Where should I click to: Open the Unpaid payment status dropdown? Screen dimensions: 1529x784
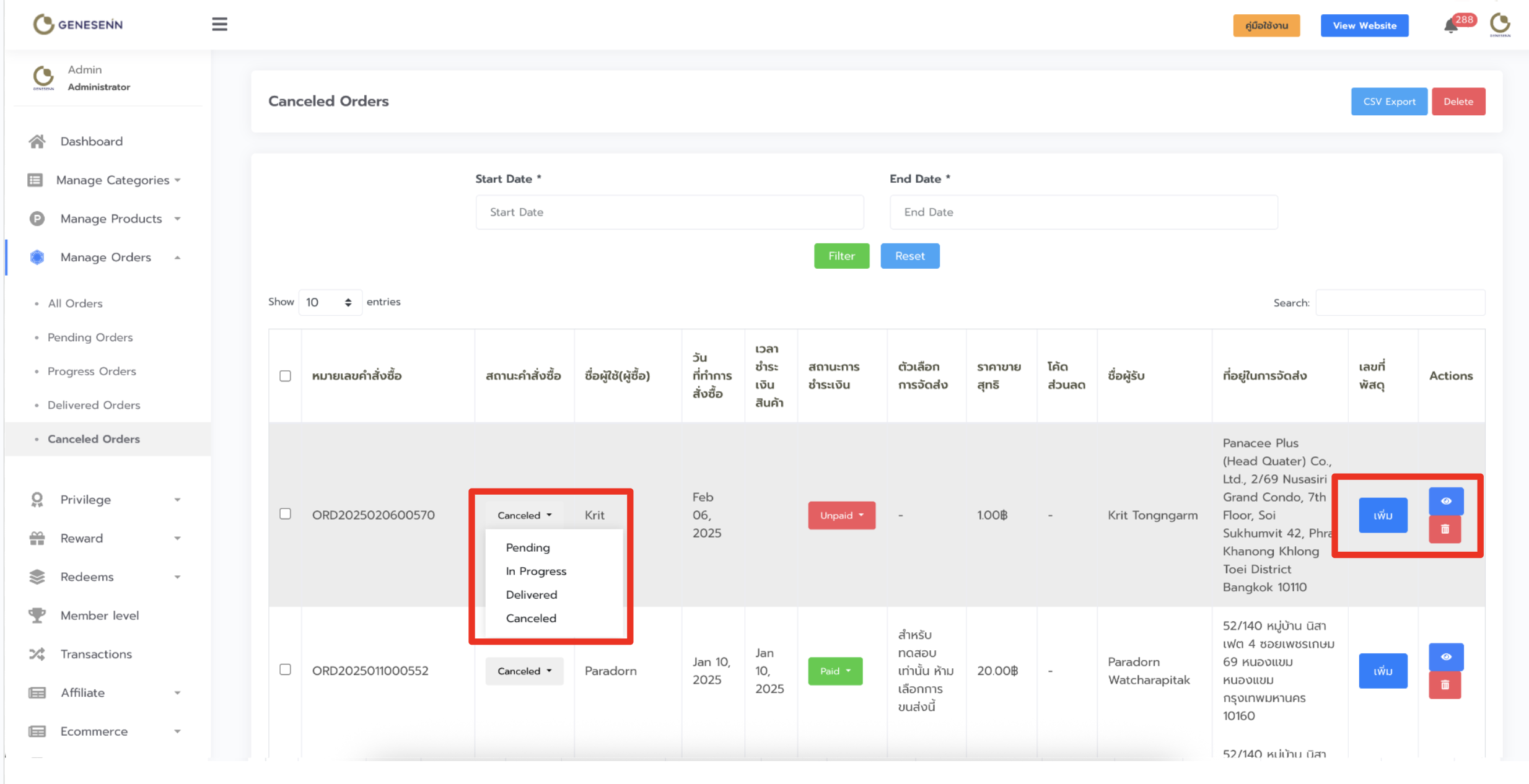pos(841,515)
